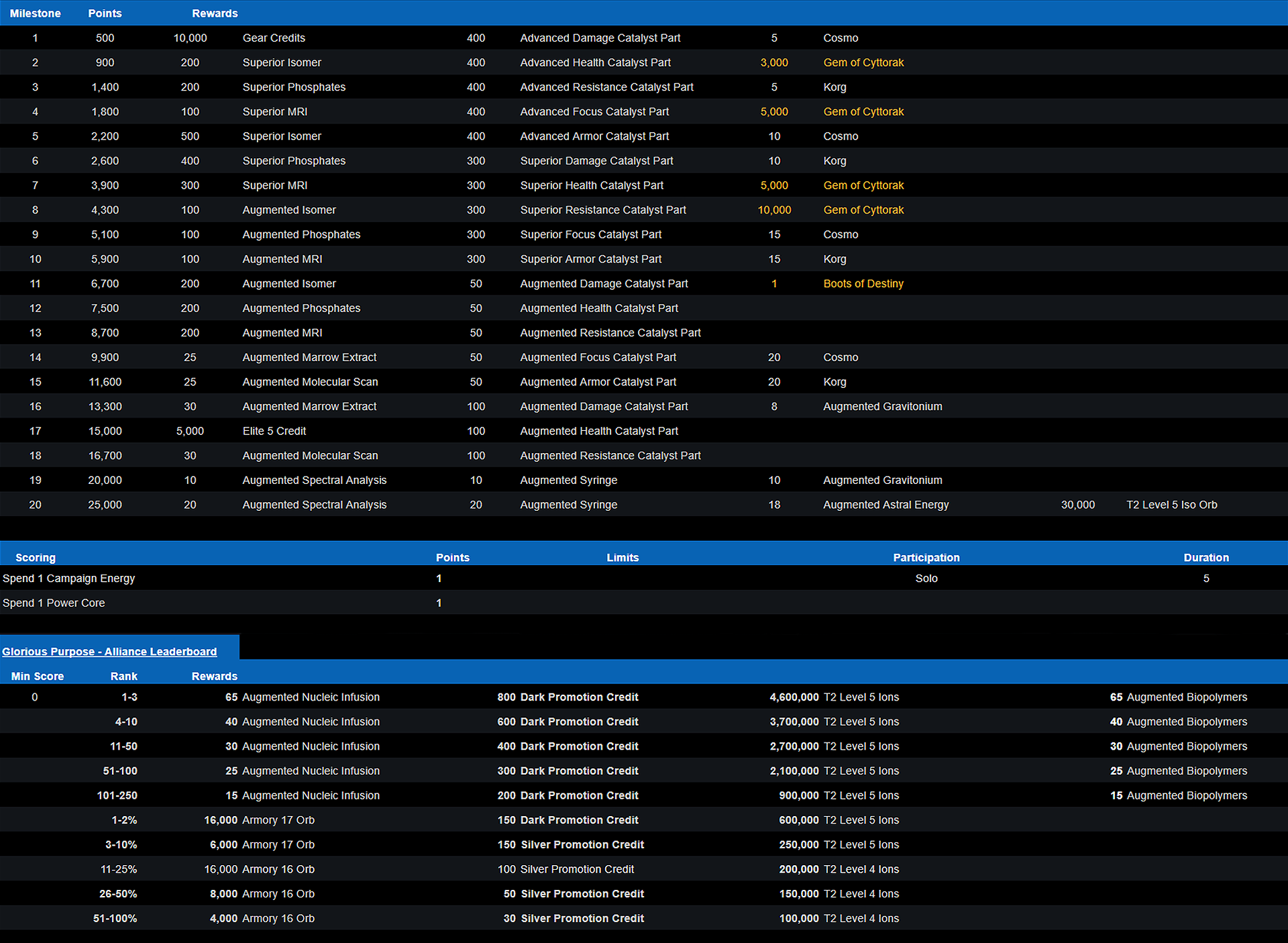Image resolution: width=1288 pixels, height=943 pixels.
Task: Click 15 Augmented Biopolymers reward
Action: [x=1178, y=796]
